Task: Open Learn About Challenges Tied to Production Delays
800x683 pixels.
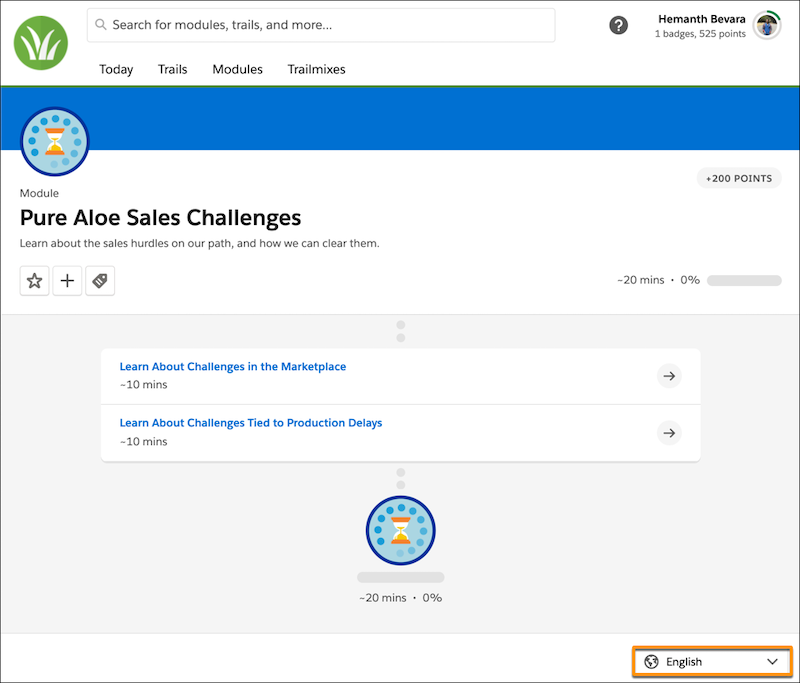Action: [x=251, y=423]
